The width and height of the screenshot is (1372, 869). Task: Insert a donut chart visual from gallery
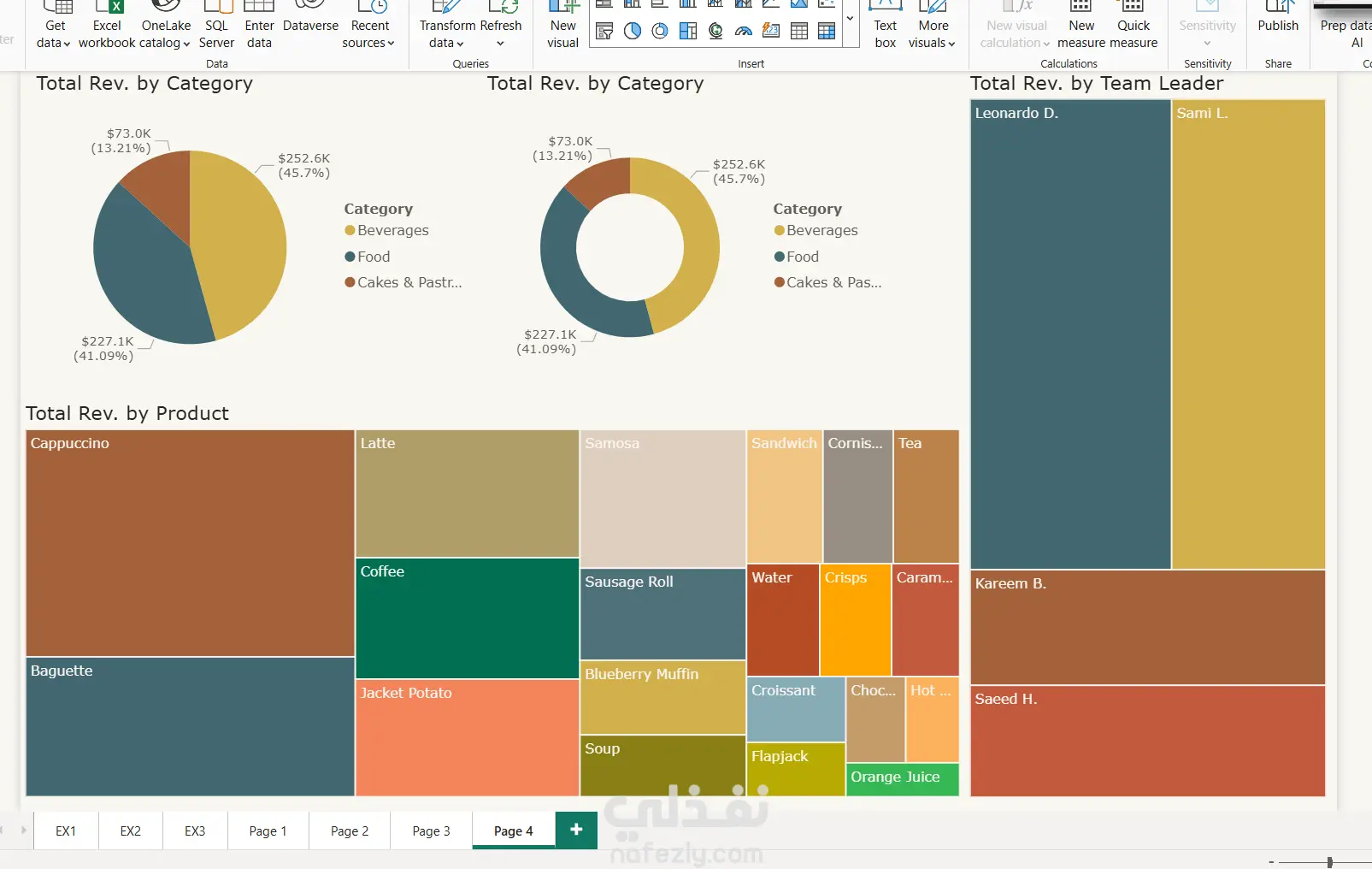click(660, 31)
